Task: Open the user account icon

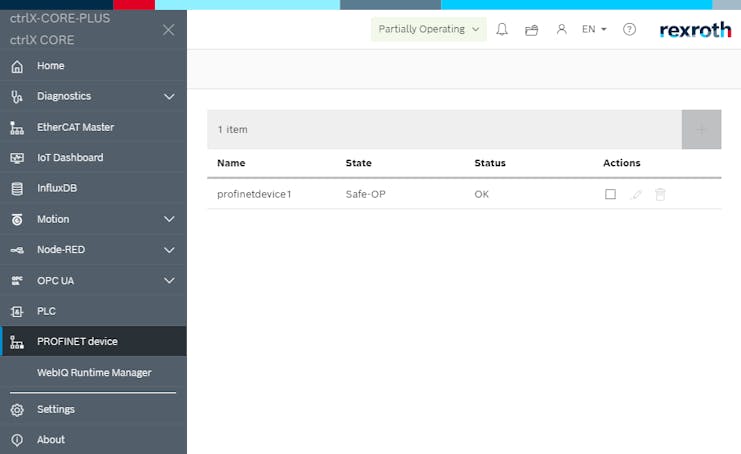Action: pyautogui.click(x=561, y=30)
